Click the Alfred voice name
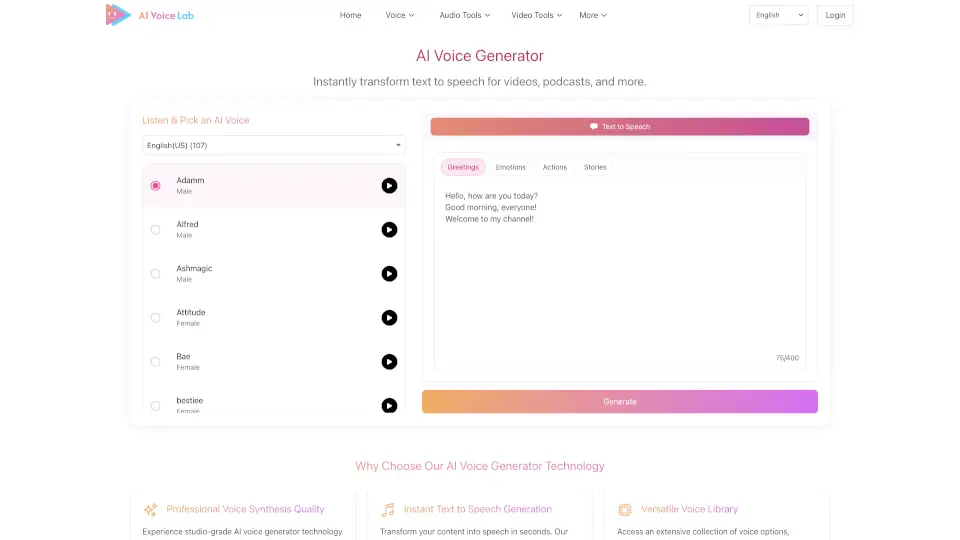 click(x=187, y=224)
